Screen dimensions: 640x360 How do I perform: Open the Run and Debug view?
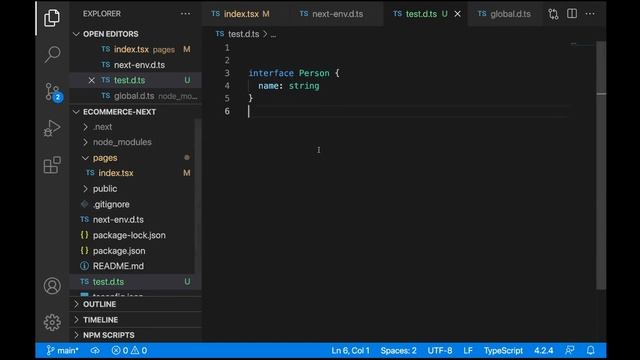[x=52, y=128]
